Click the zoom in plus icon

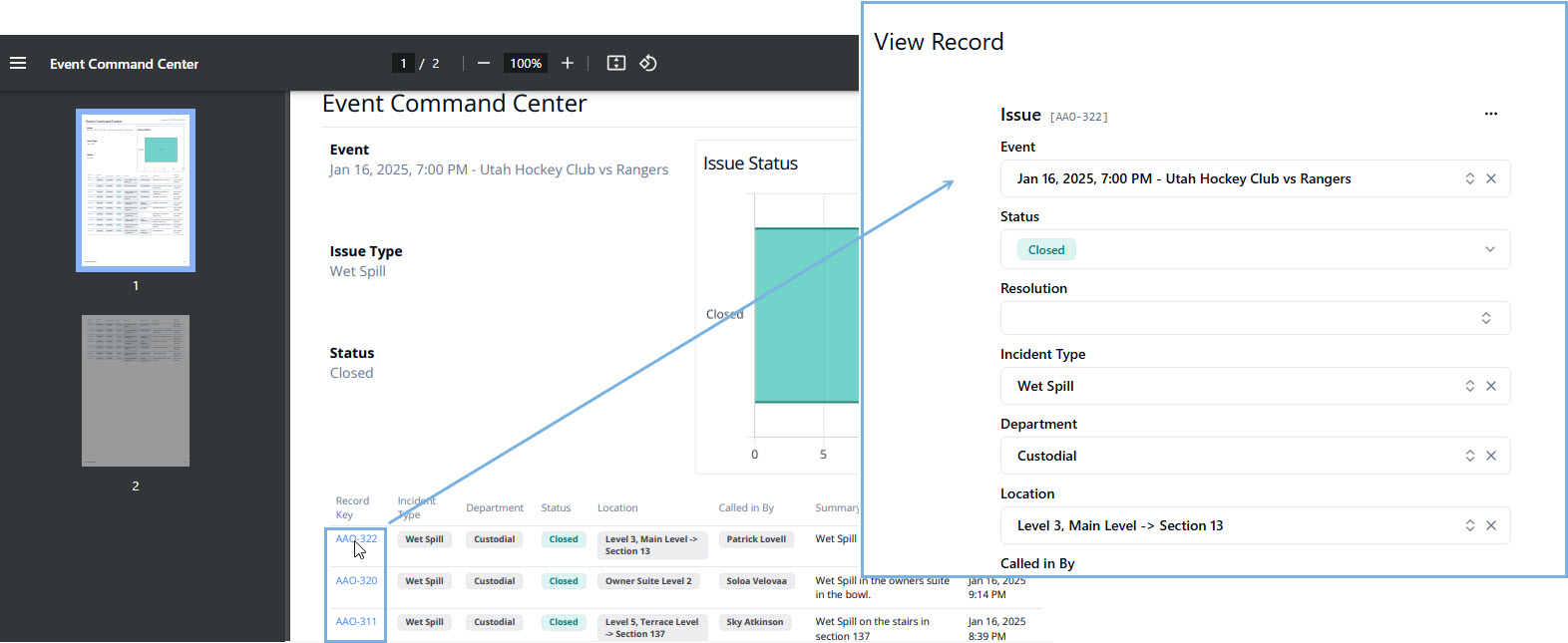point(568,63)
